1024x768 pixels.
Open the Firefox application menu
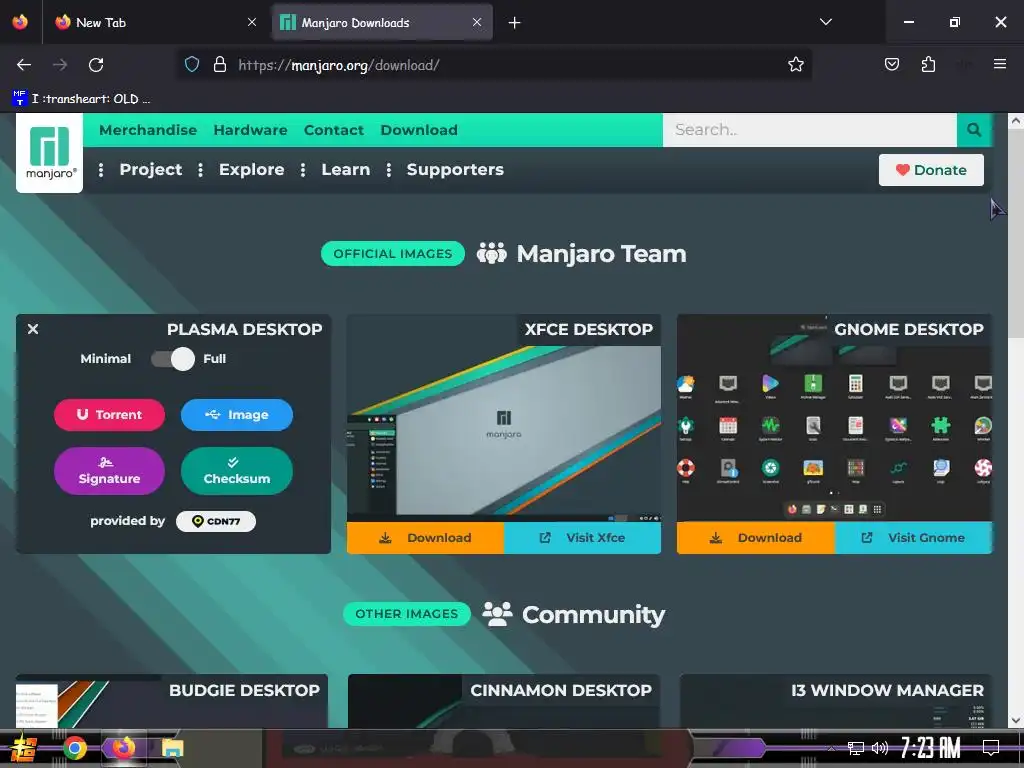(x=999, y=64)
